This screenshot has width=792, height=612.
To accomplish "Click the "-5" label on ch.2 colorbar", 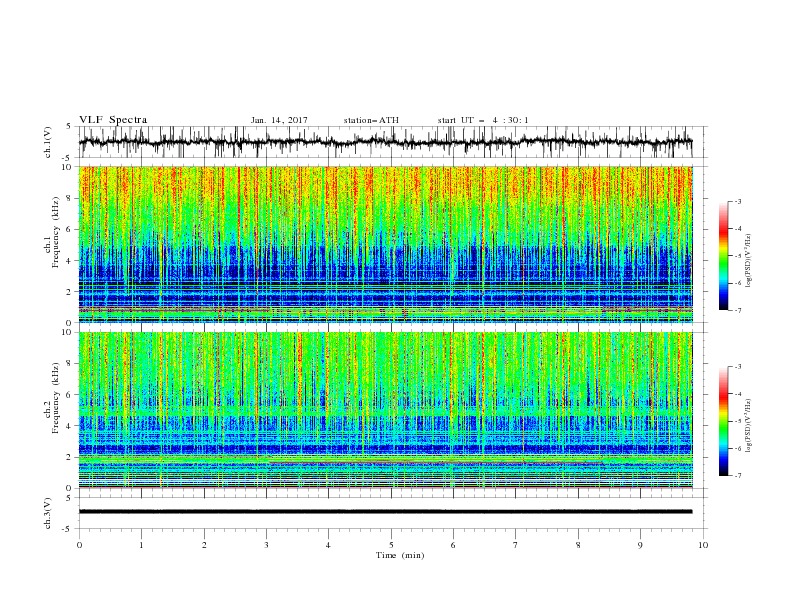I will pos(737,421).
